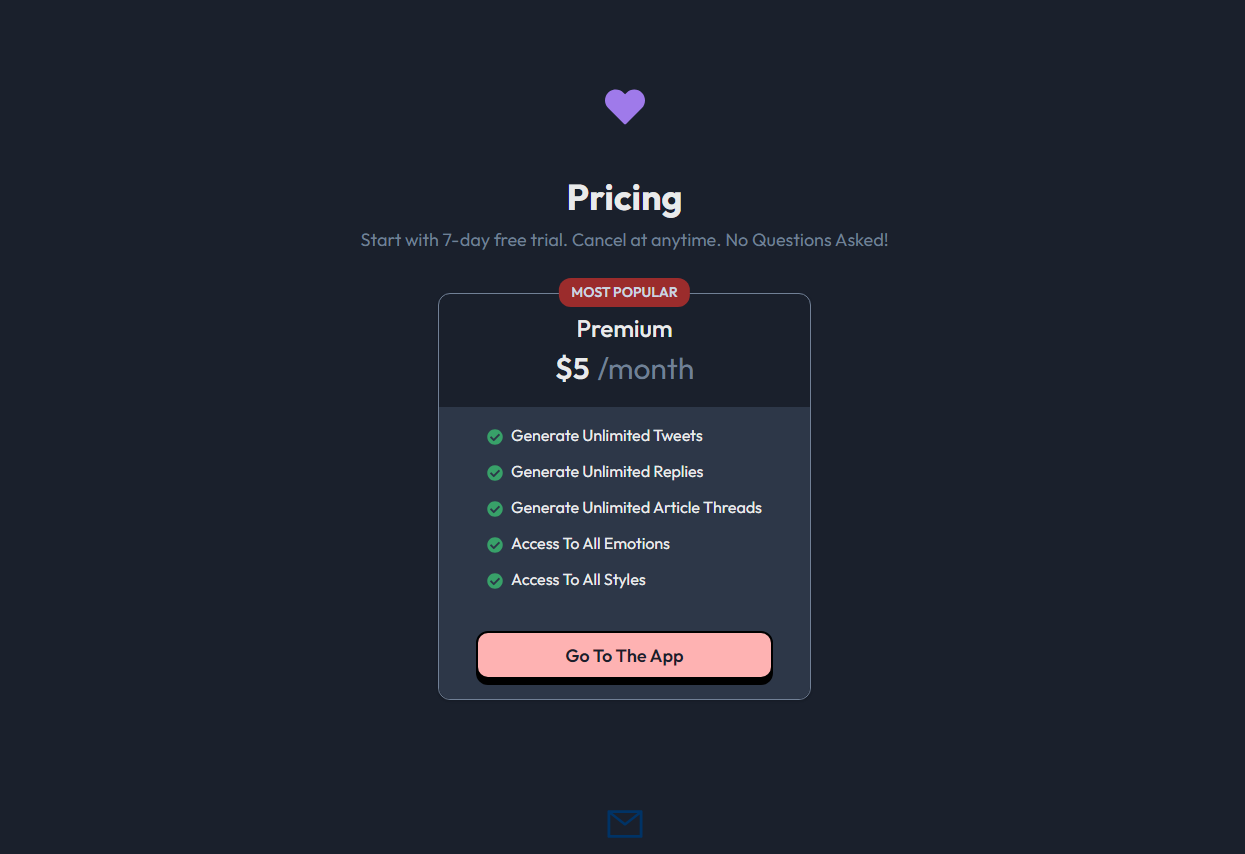Image resolution: width=1245 pixels, height=854 pixels.
Task: Click the Pricing heading
Action: click(624, 198)
